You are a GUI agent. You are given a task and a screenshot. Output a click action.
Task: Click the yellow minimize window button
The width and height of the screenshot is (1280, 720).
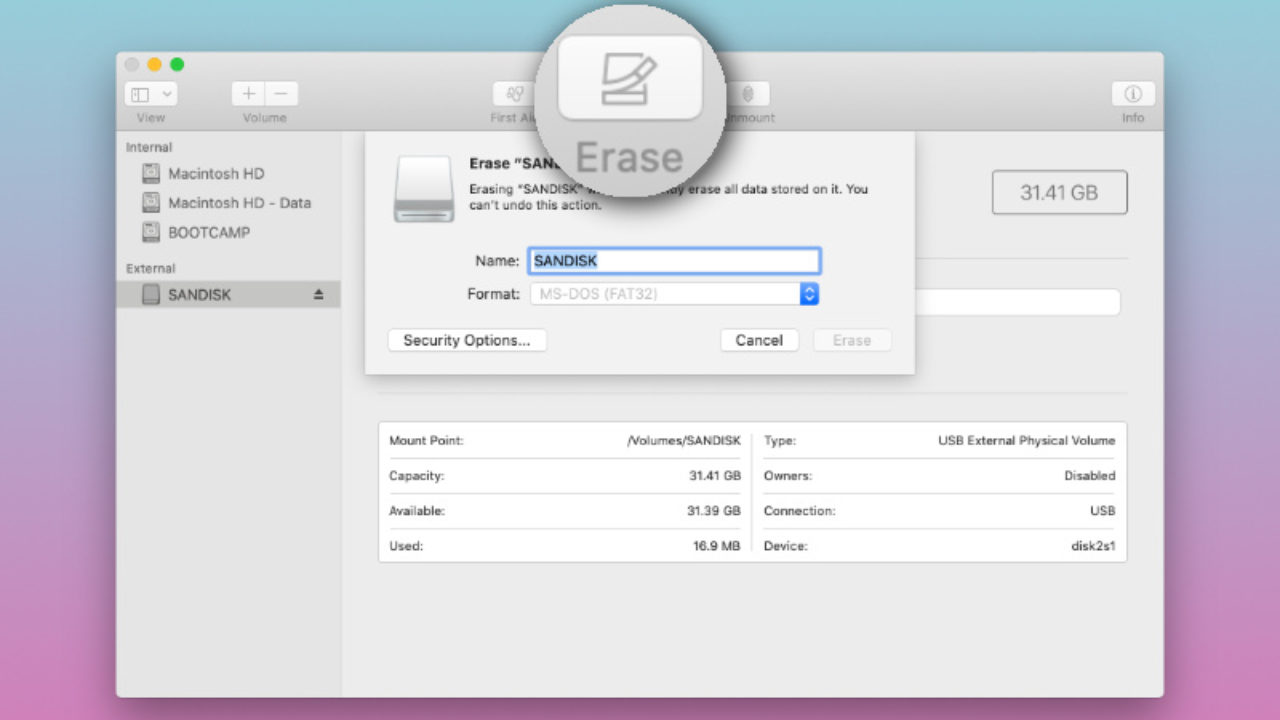154,64
